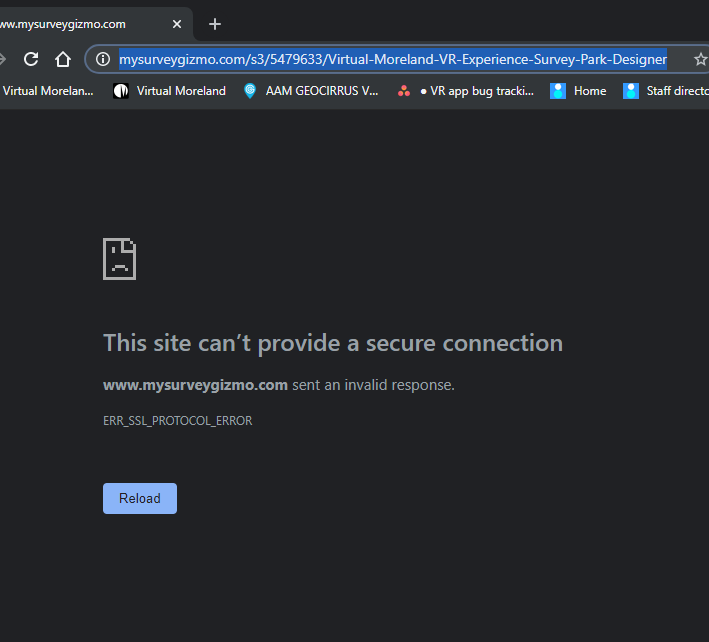
Task: View site information icon in address bar
Action: pyautogui.click(x=103, y=59)
